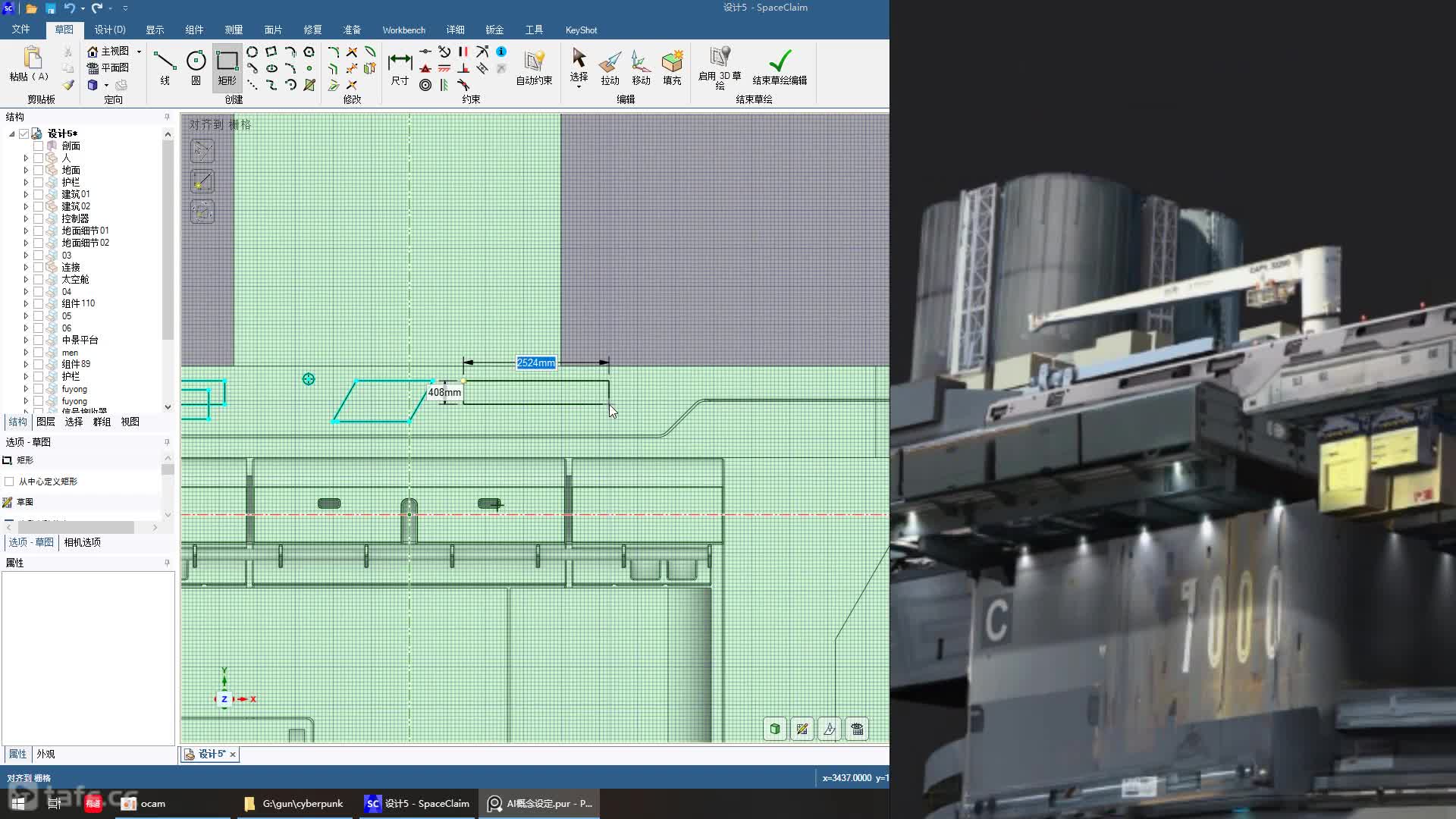Open Home view (主视图) dropdown arrow

coord(139,52)
